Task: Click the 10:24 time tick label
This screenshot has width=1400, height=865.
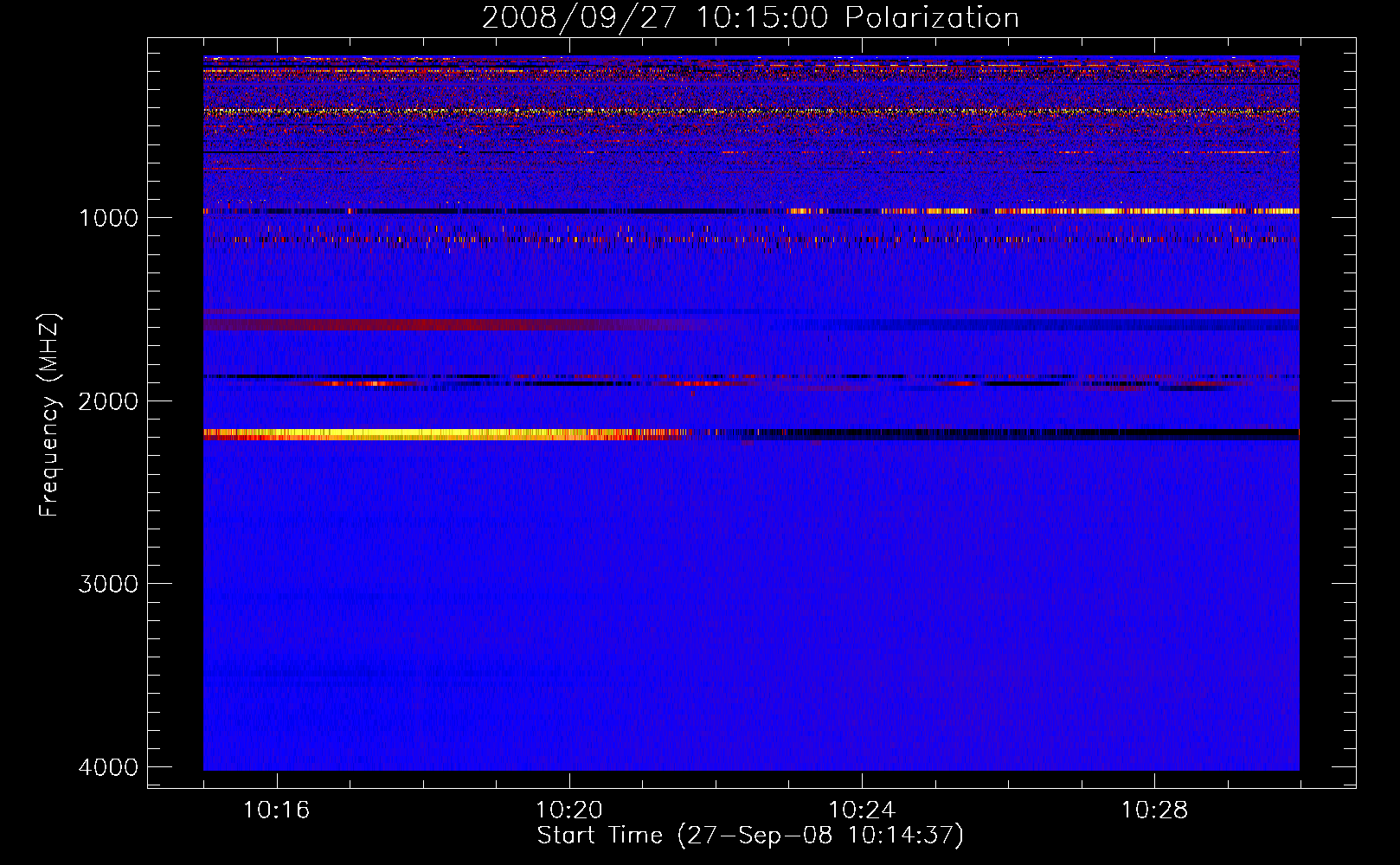Action: tap(862, 811)
